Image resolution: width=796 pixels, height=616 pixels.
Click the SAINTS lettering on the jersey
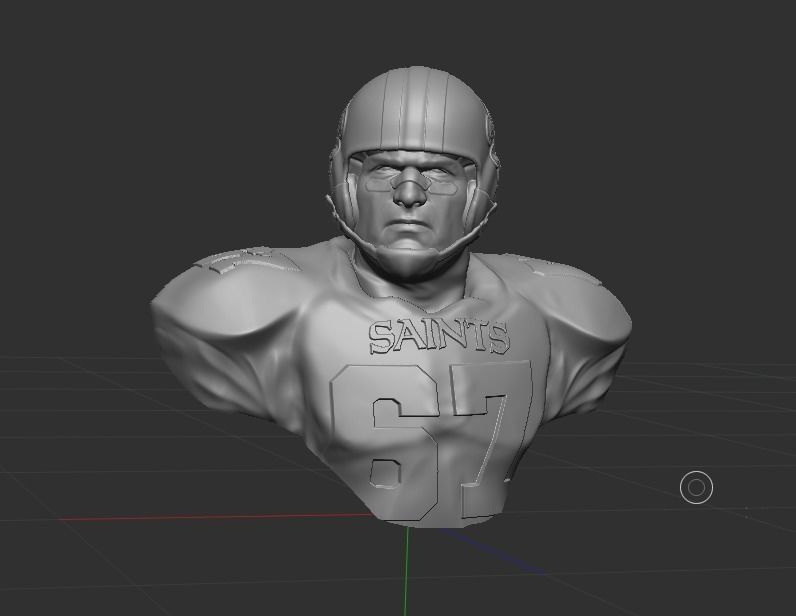coord(439,337)
